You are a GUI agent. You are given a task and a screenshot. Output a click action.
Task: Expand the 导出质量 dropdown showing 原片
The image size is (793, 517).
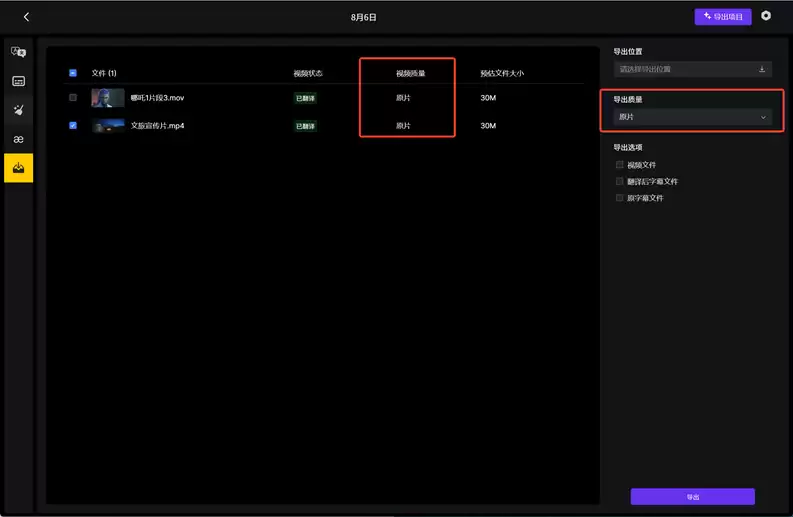coord(692,117)
